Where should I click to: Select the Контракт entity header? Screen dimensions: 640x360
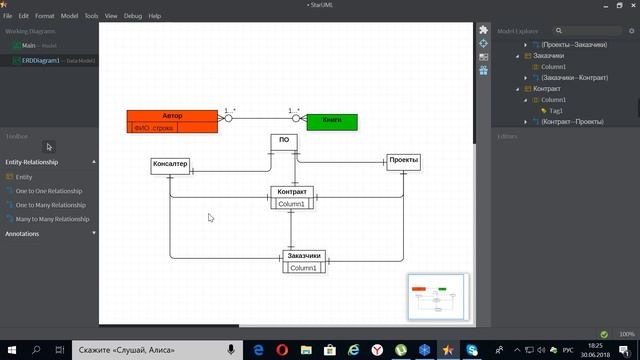click(292, 192)
